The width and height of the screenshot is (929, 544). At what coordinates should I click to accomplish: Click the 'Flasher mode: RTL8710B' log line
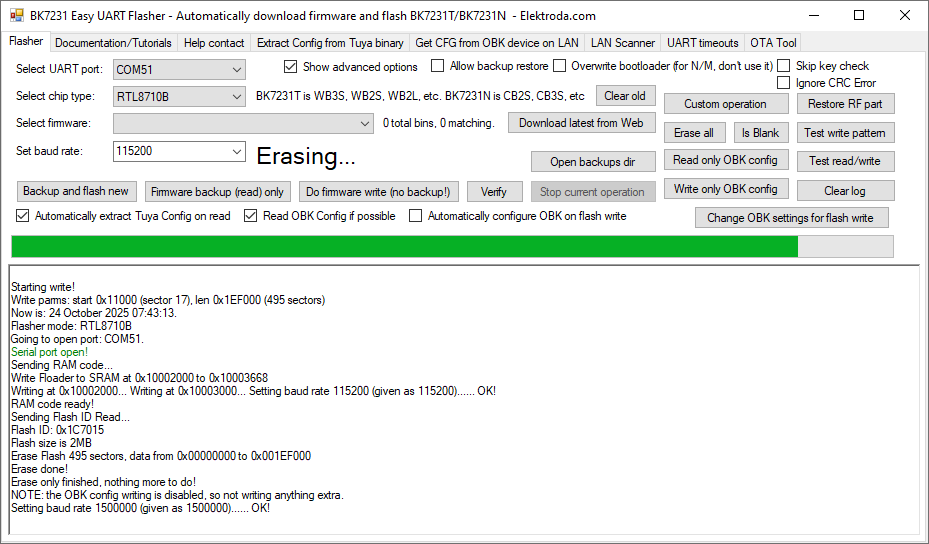click(71, 326)
